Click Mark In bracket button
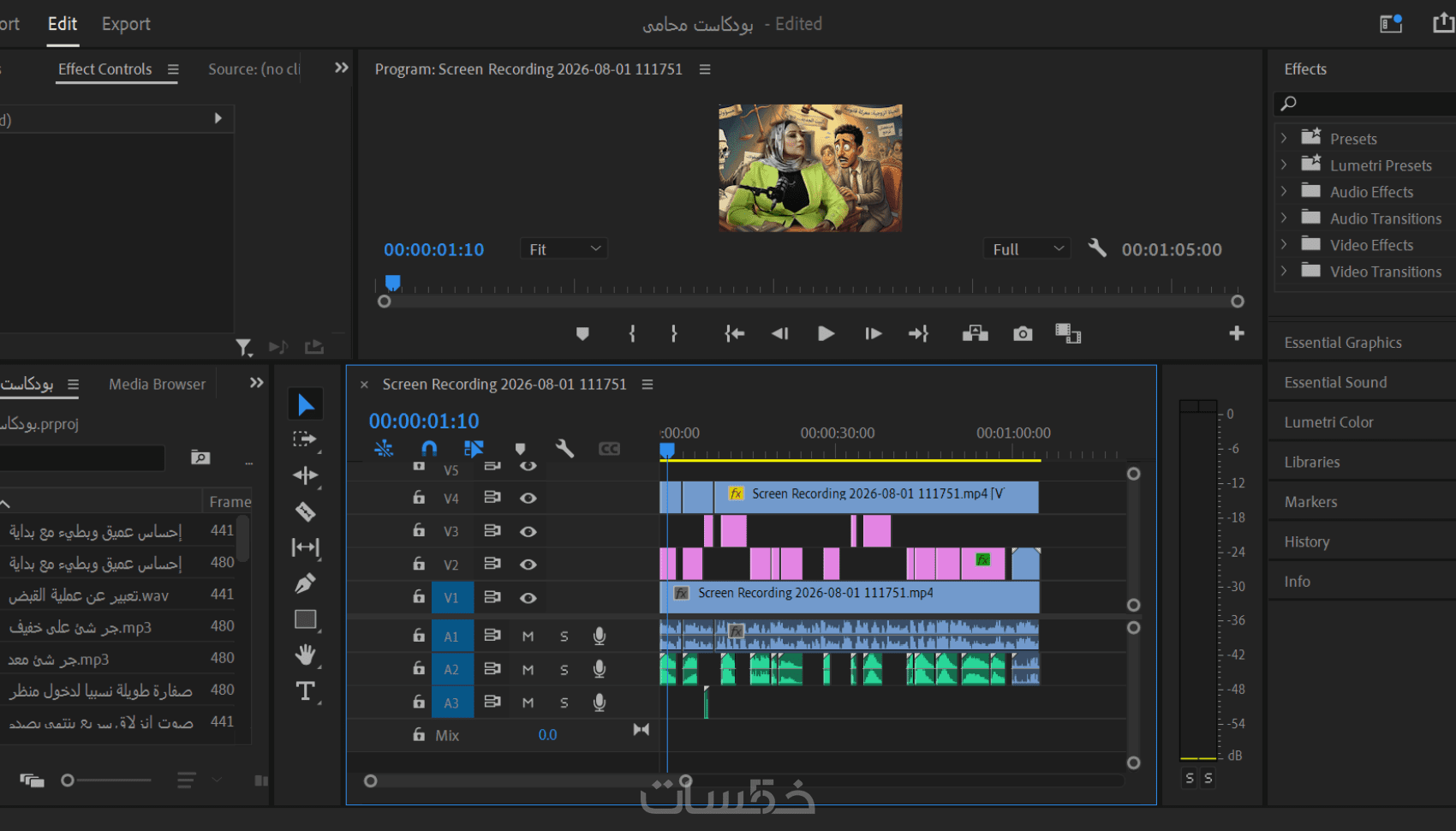This screenshot has height=831, width=1456. click(x=632, y=333)
